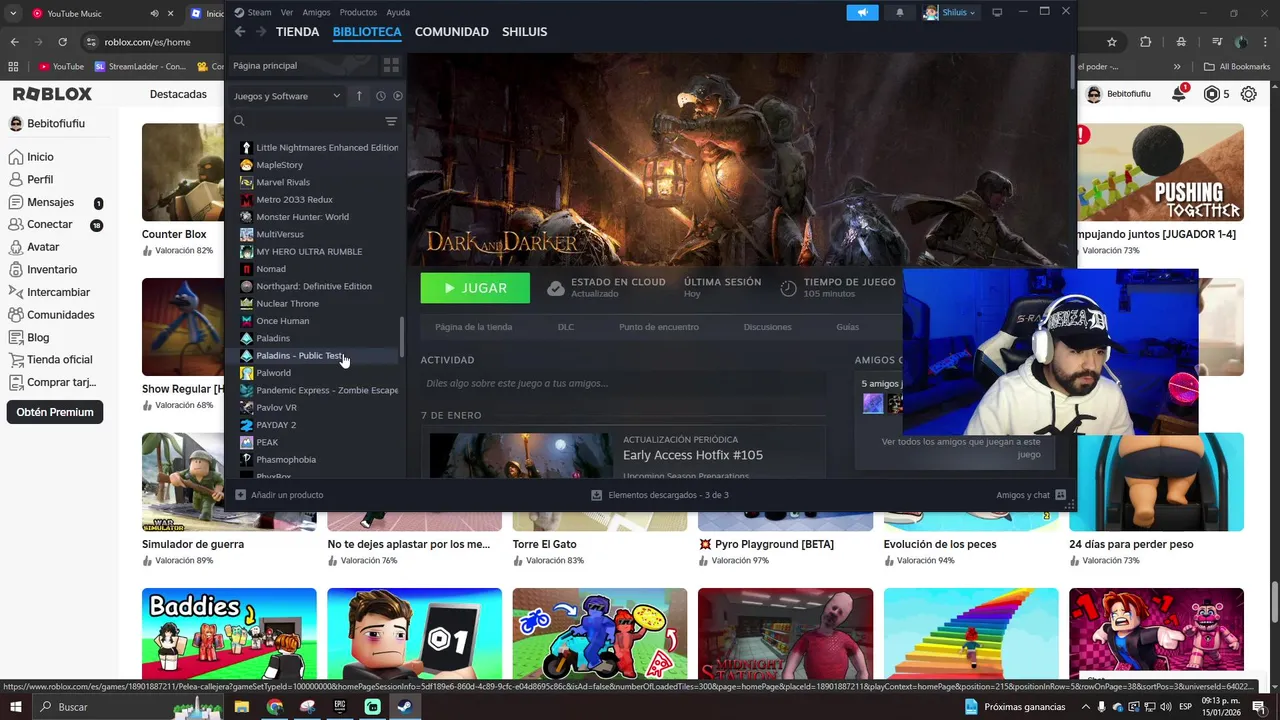Expand the Juegos y Software dropdown
The width and height of the screenshot is (1280, 720).
(x=287, y=96)
